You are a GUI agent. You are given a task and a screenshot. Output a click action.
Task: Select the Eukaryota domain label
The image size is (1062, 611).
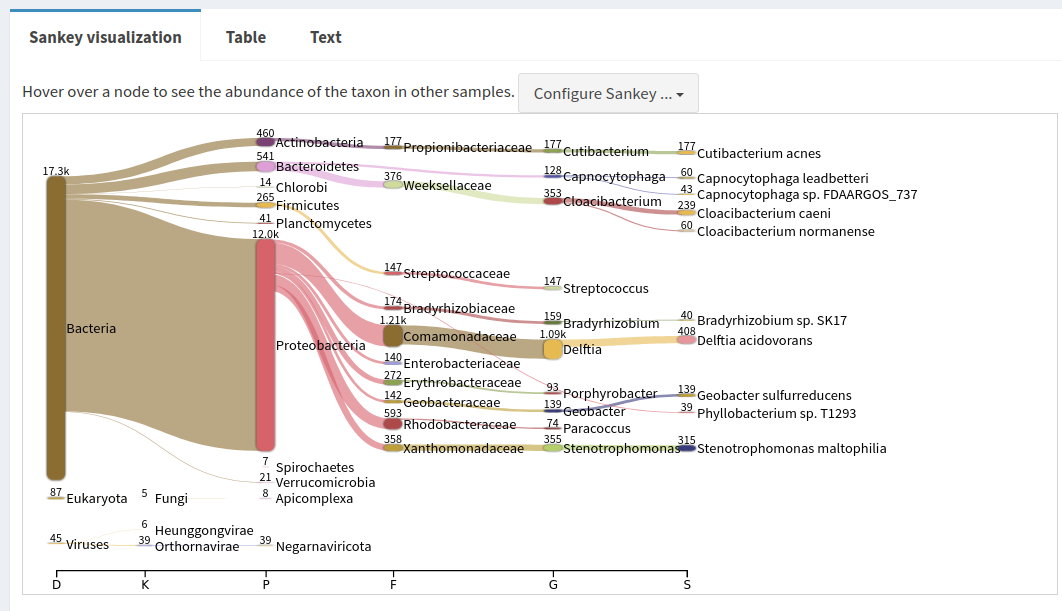click(x=96, y=498)
